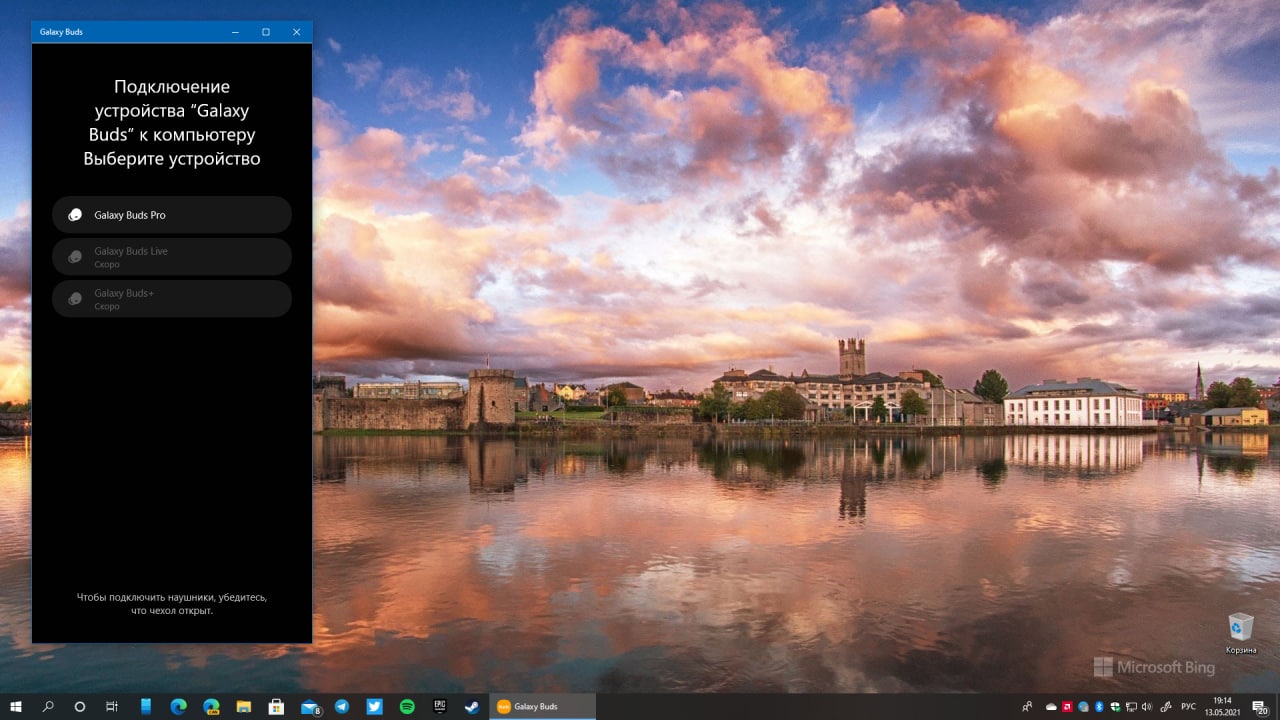Viewport: 1280px width, 720px height.
Task: Close the Galaxy Buds window
Action: [297, 32]
